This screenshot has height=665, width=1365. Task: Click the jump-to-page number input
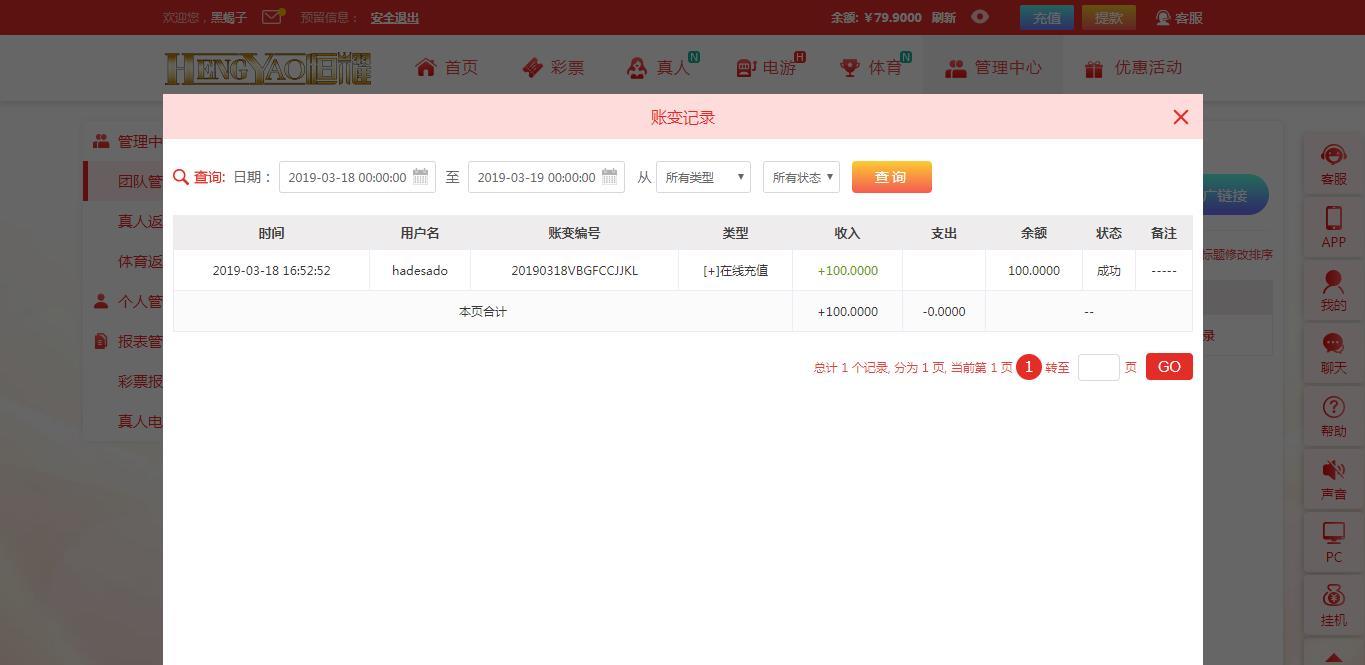[1098, 367]
